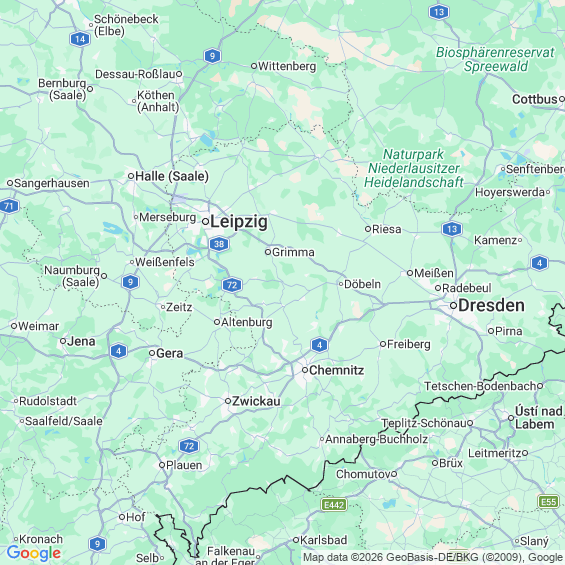
Task: Select the A4 shield north of Chemnitz
Action: tap(319, 345)
